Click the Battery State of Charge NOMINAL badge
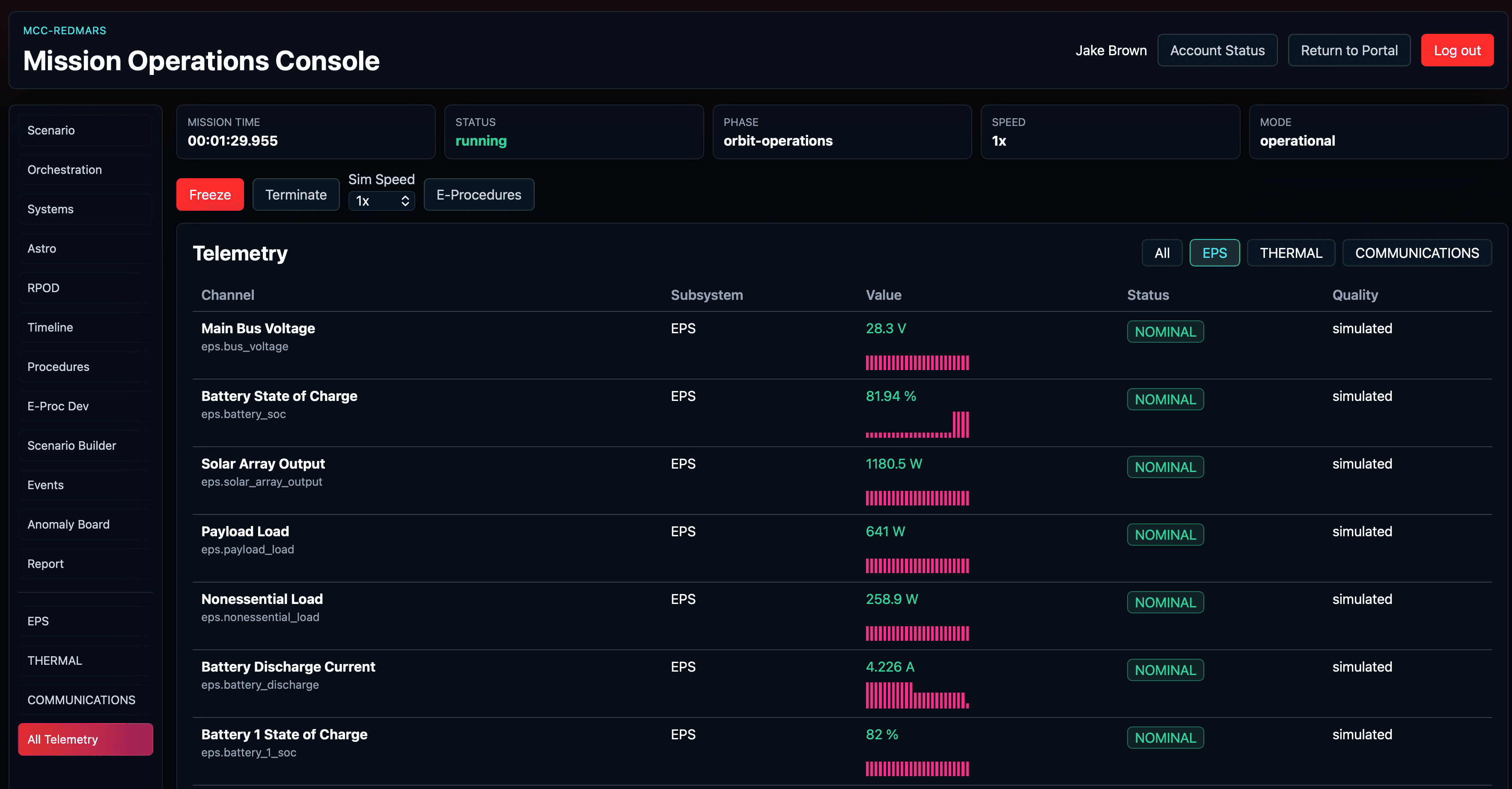This screenshot has width=1512, height=789. tap(1165, 400)
